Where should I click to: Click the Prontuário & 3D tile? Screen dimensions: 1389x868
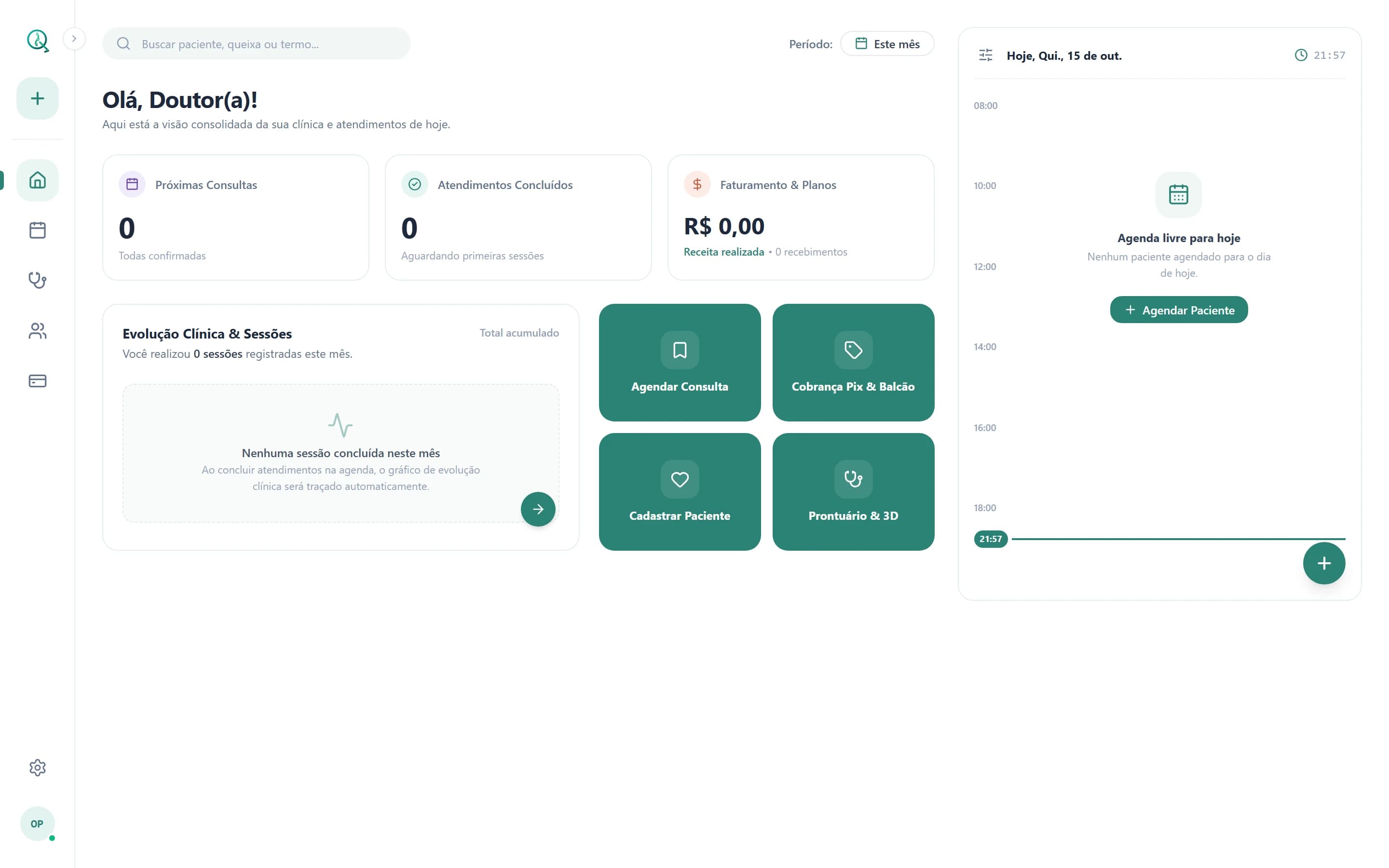coord(853,492)
